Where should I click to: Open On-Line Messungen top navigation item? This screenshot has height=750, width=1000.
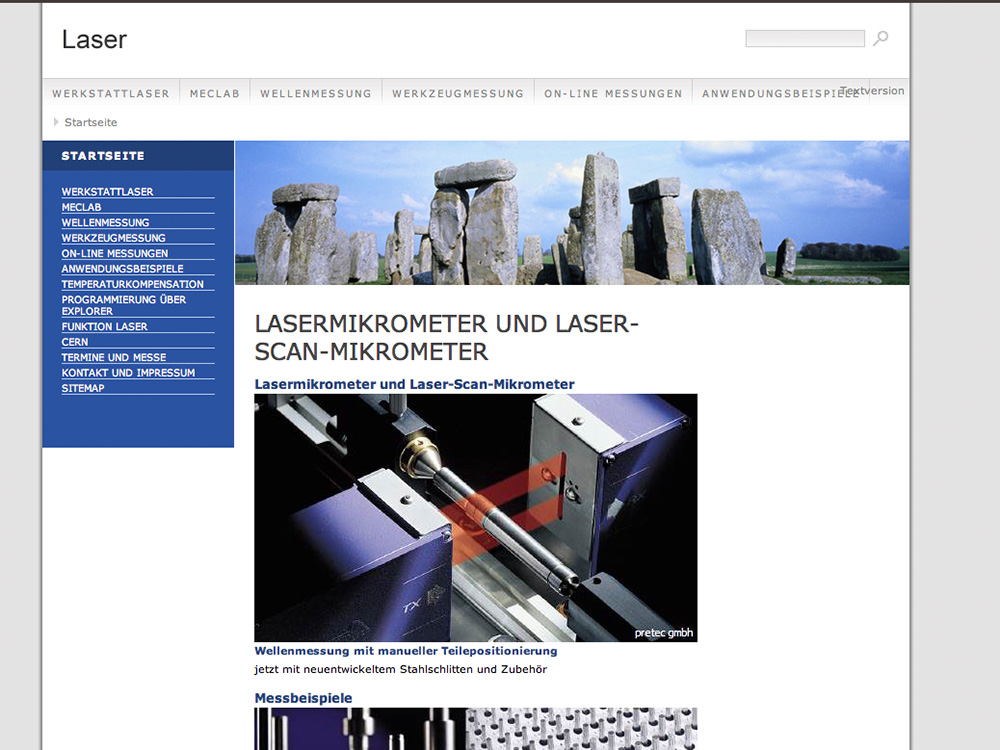tap(613, 94)
